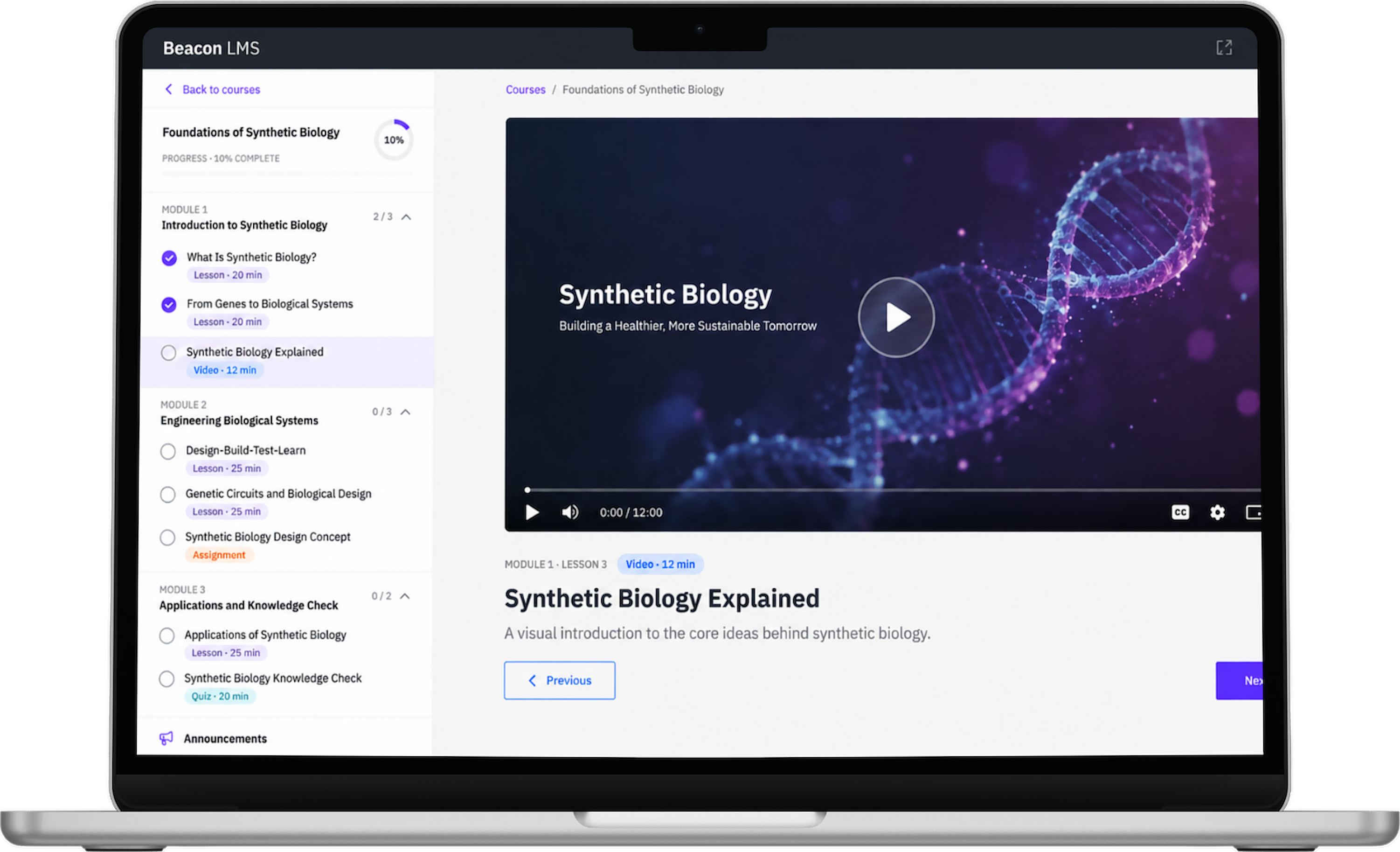Collapse Module 1 with its chevron

(x=406, y=217)
